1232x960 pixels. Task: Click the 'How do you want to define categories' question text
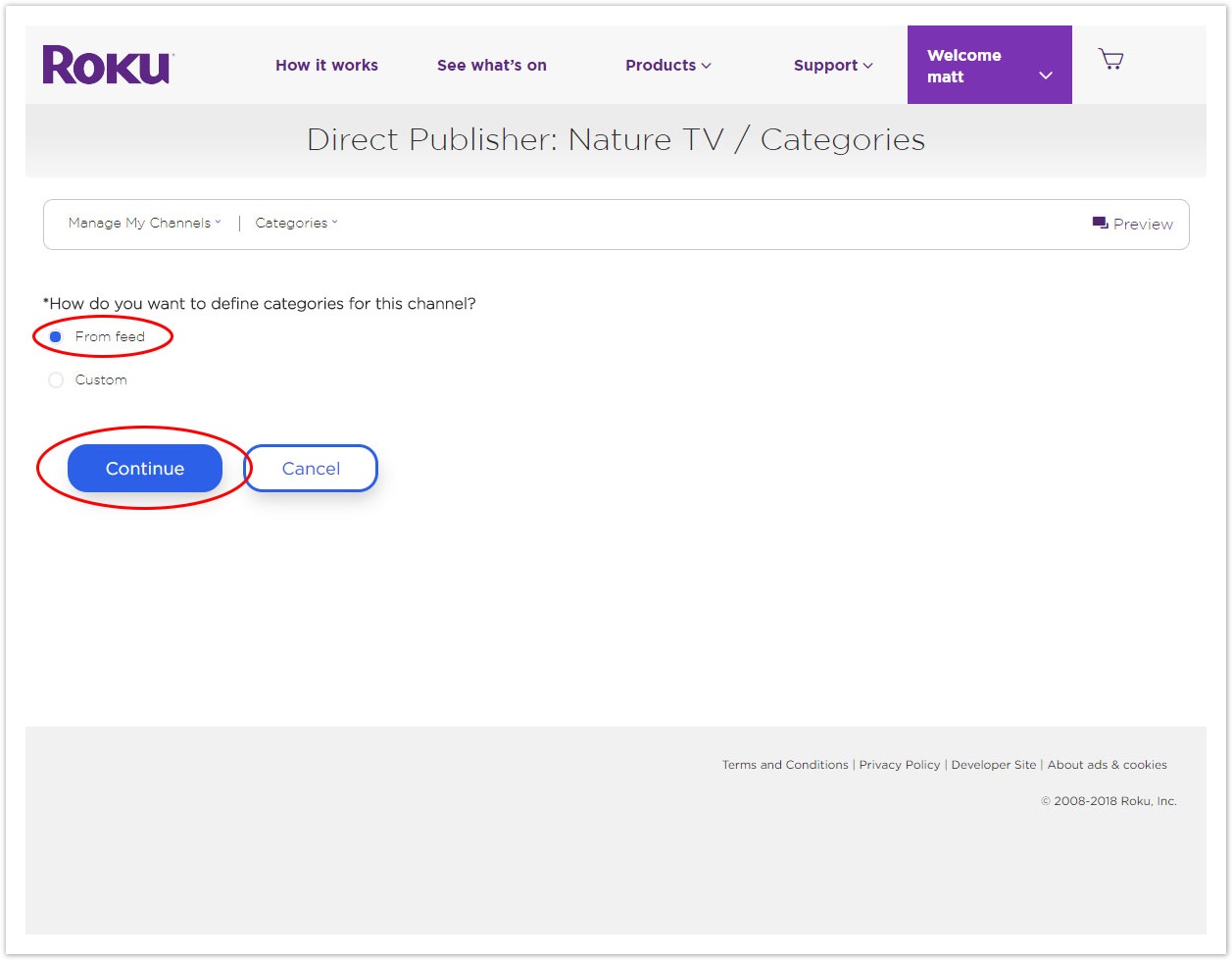(260, 304)
